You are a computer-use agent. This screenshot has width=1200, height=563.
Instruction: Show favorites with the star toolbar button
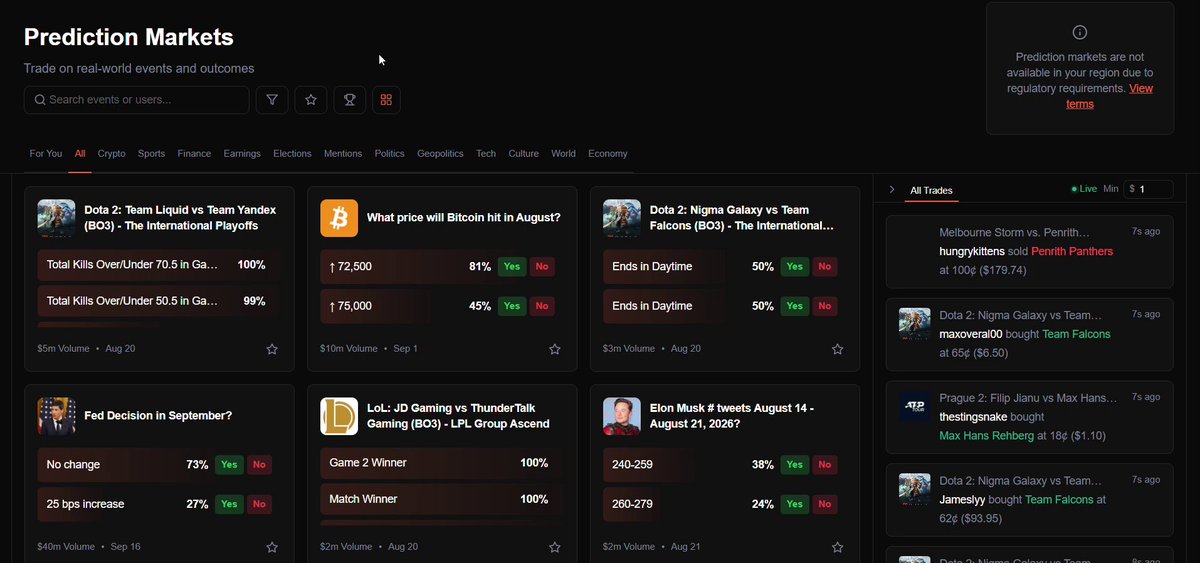tap(311, 100)
